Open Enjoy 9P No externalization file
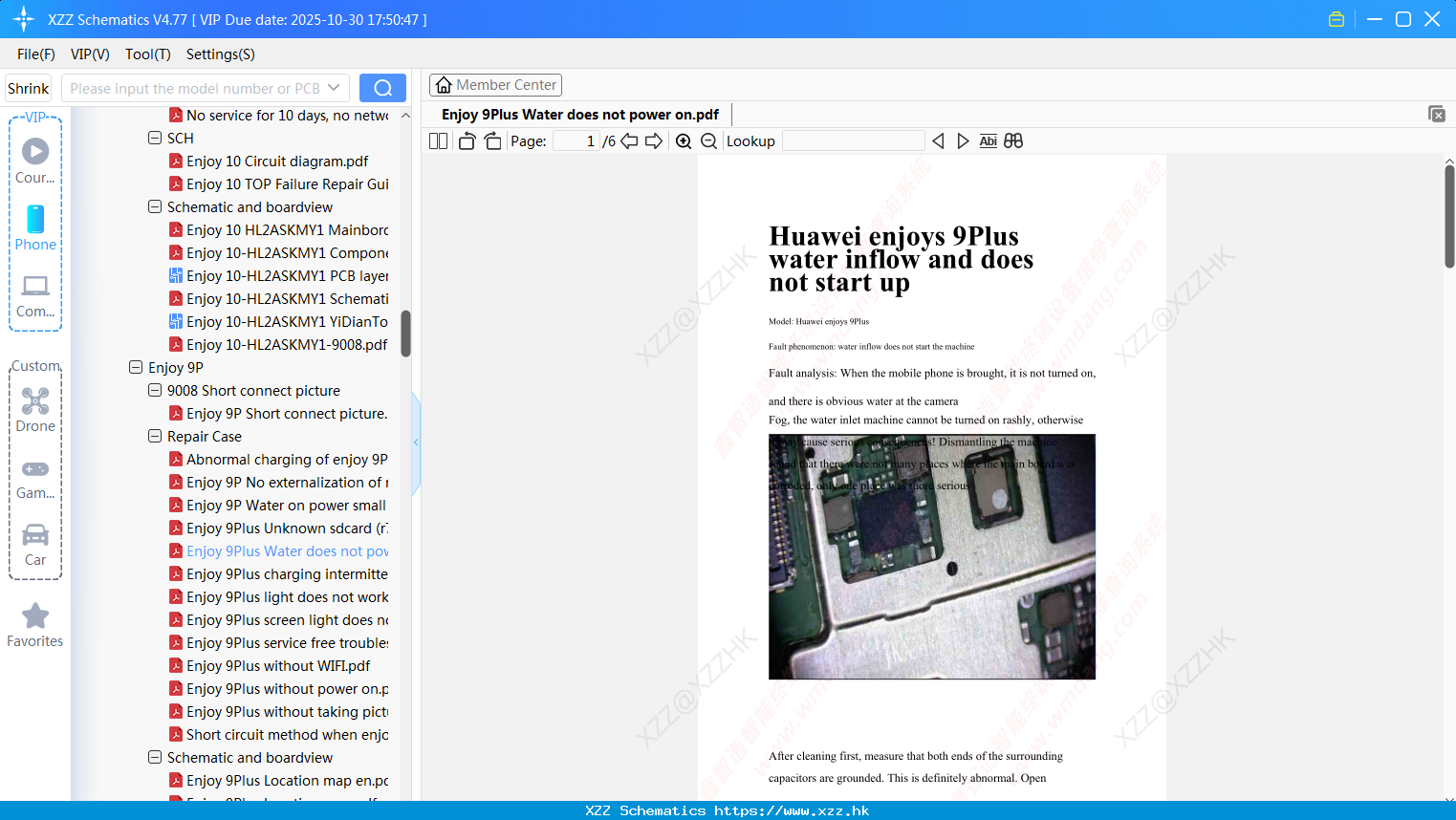This screenshot has height=820, width=1456. click(279, 482)
